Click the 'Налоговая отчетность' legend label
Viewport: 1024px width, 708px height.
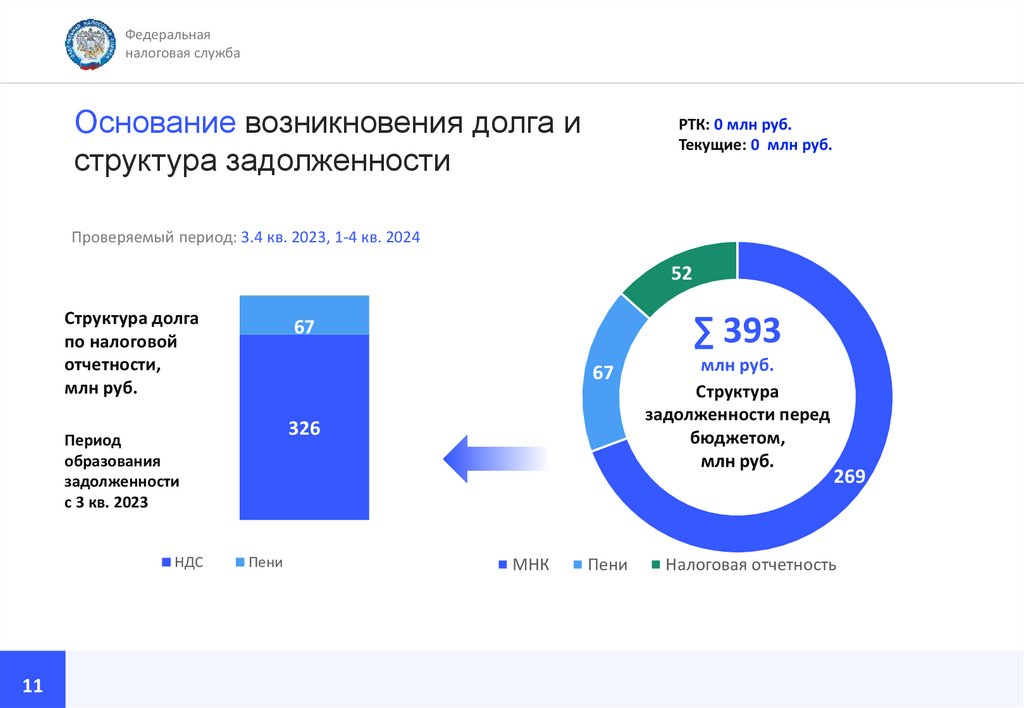pyautogui.click(x=751, y=565)
